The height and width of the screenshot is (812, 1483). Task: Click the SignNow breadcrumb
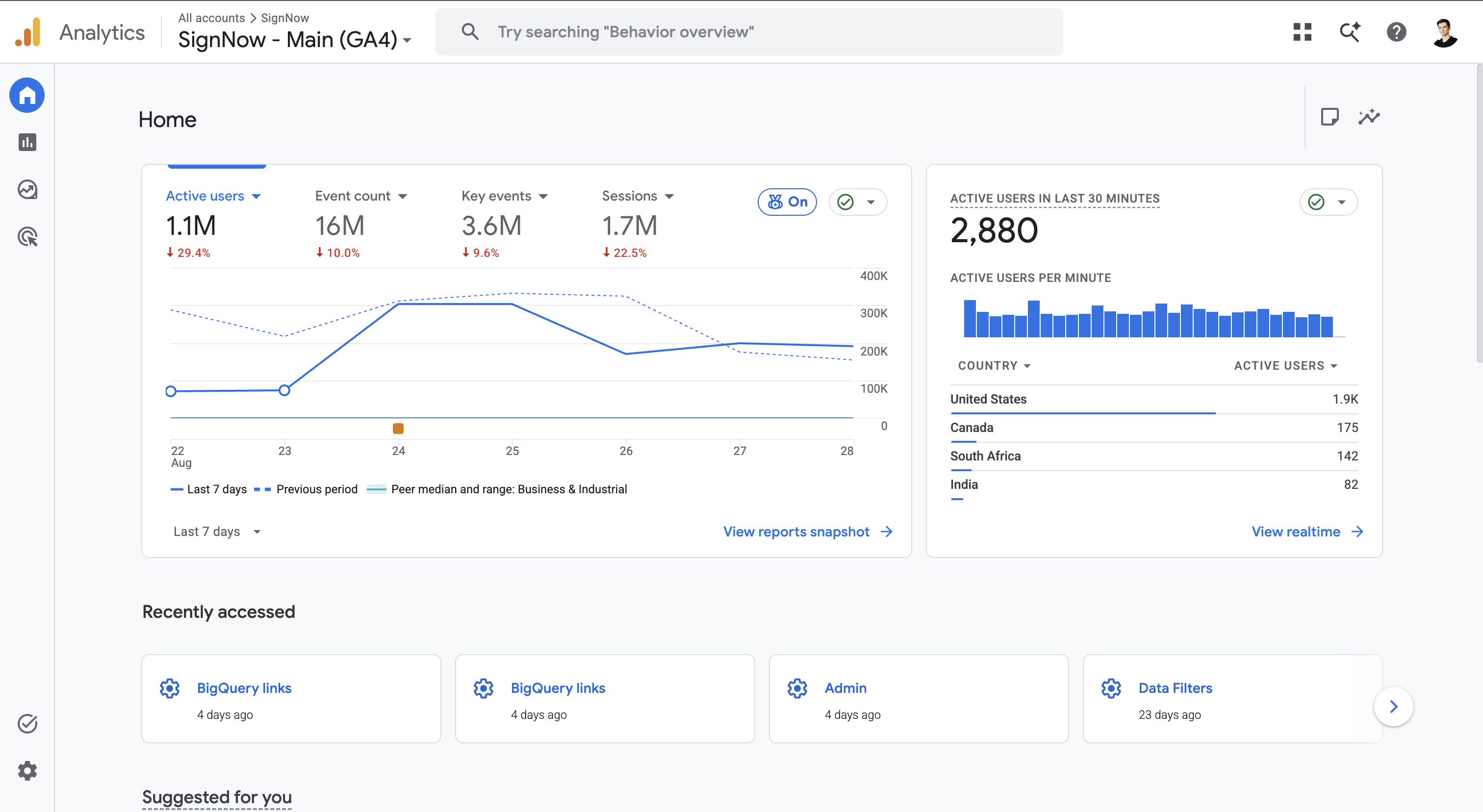tap(285, 18)
